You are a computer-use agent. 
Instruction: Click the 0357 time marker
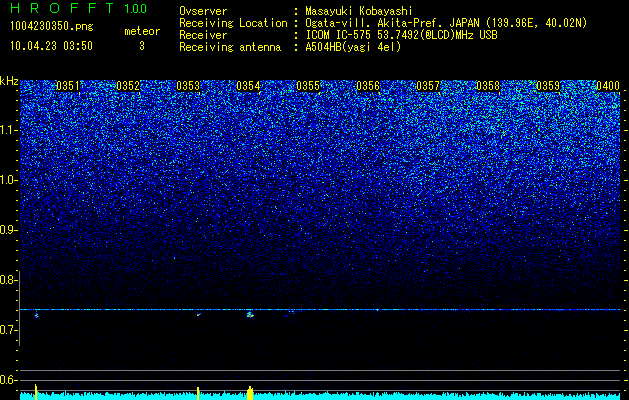(x=428, y=86)
